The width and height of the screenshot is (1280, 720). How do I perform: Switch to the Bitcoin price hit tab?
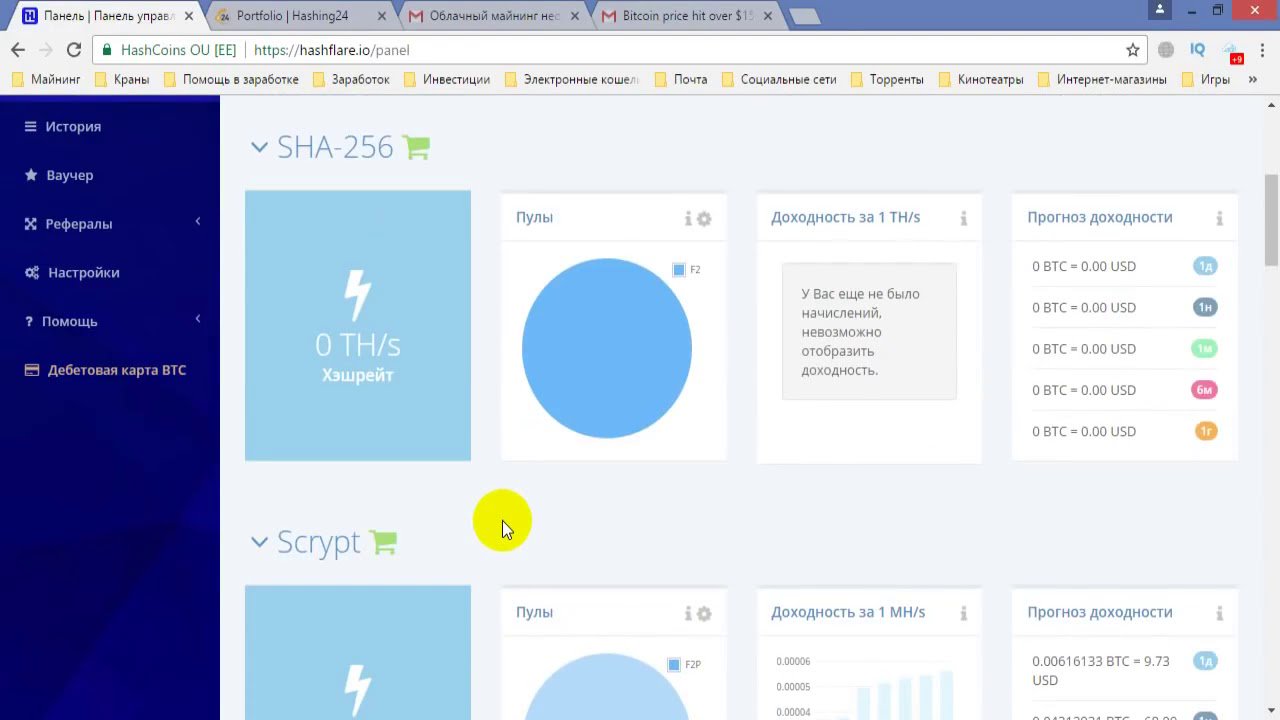(687, 16)
